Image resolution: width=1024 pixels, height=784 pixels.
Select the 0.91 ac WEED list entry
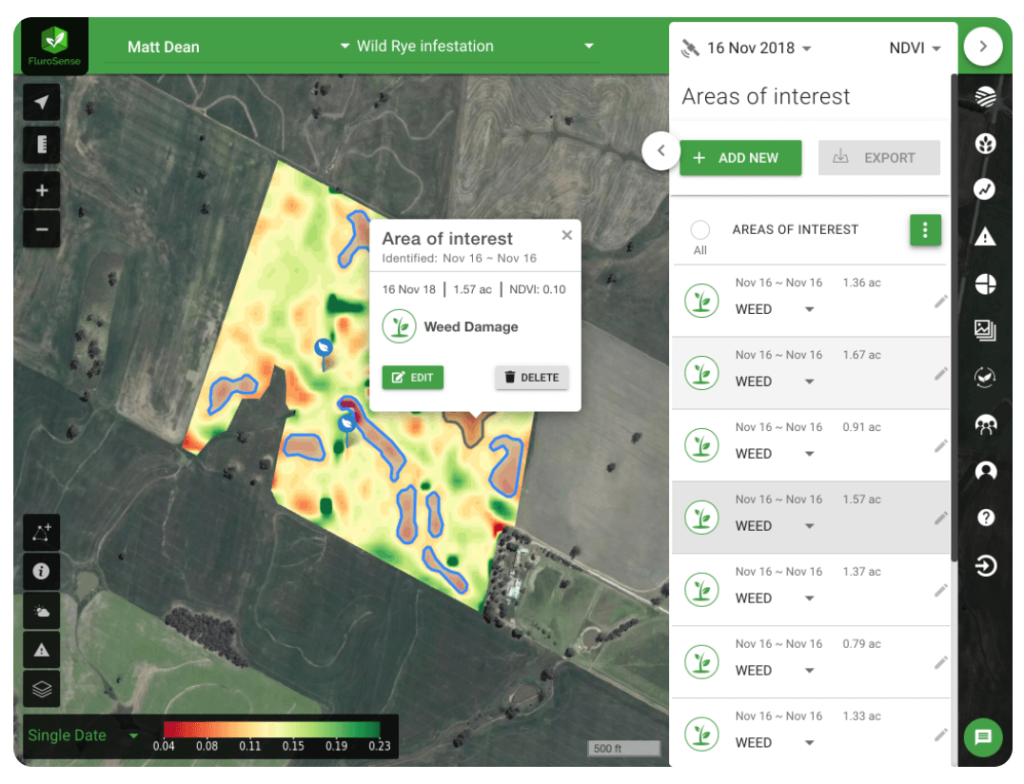tap(808, 445)
